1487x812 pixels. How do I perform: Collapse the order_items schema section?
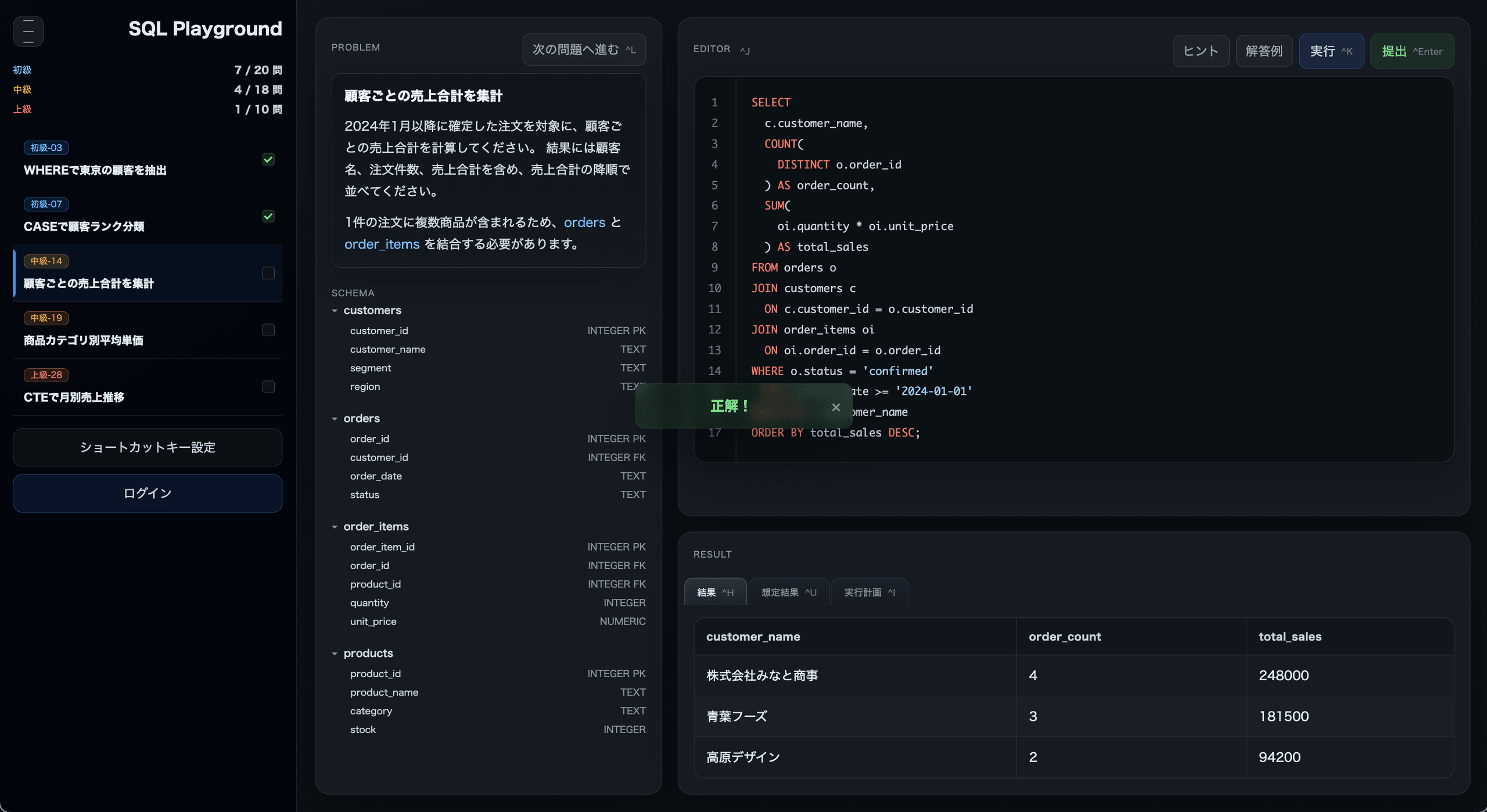335,527
